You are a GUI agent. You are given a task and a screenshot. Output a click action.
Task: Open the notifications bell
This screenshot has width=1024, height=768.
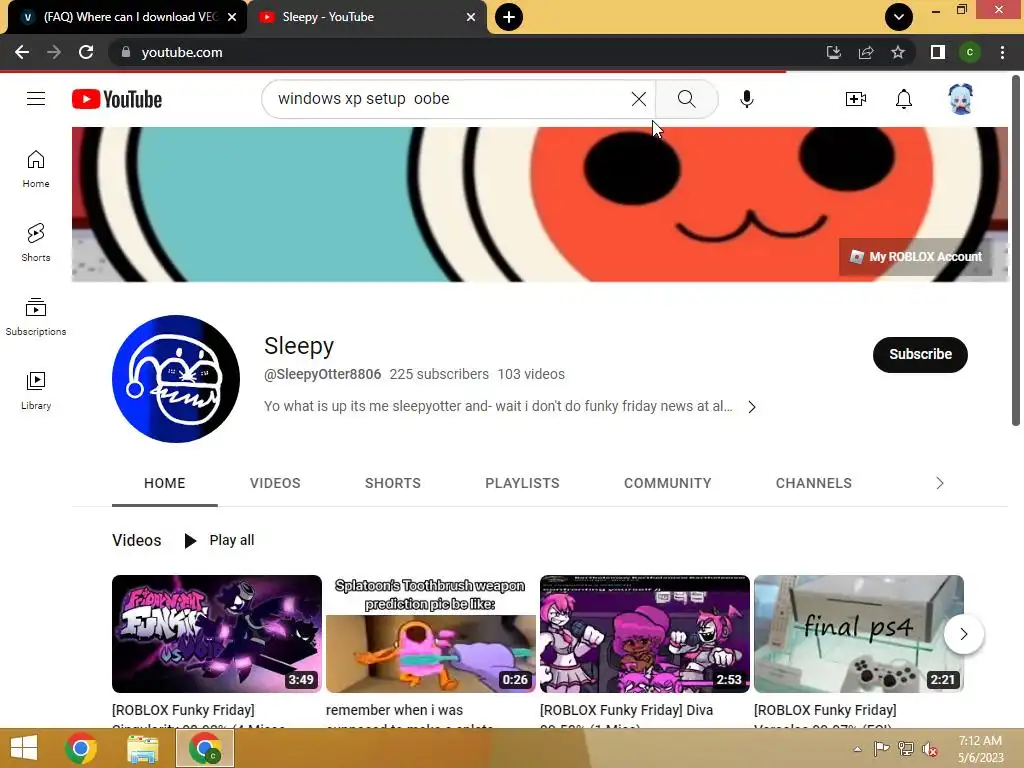click(x=904, y=99)
